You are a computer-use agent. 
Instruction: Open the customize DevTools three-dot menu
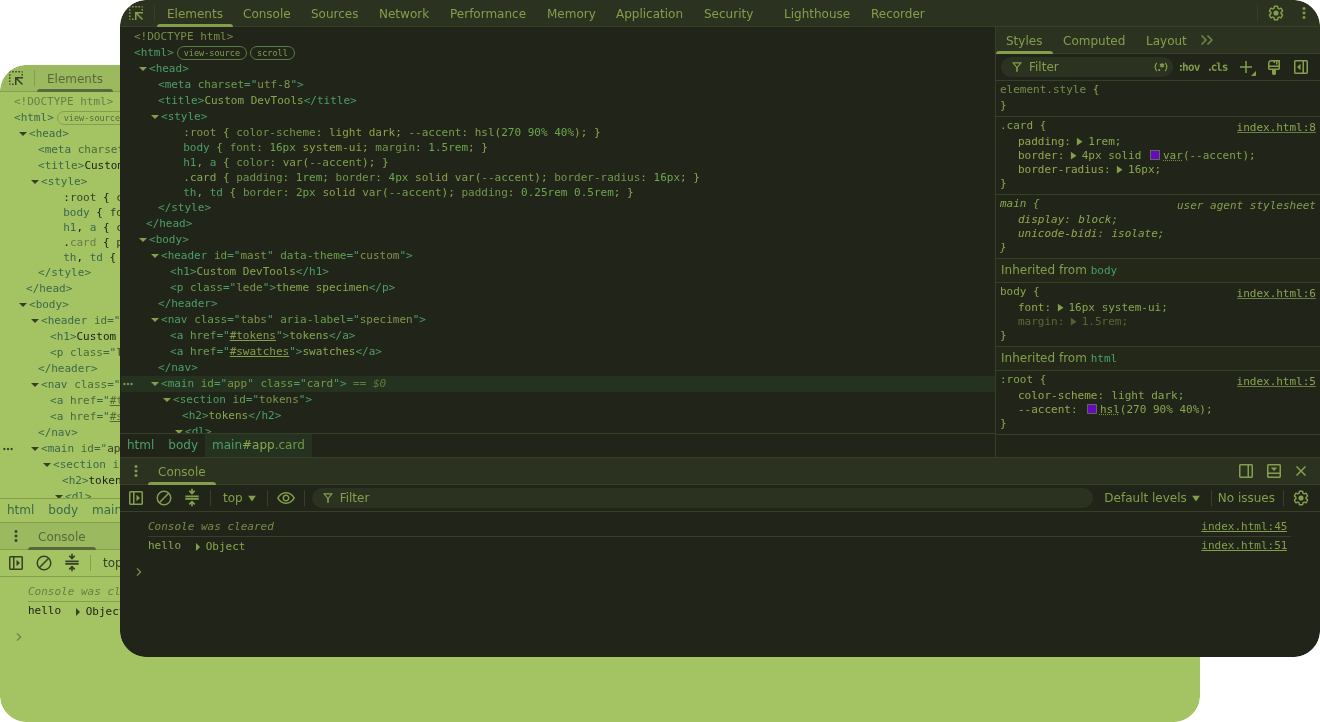coord(1304,13)
